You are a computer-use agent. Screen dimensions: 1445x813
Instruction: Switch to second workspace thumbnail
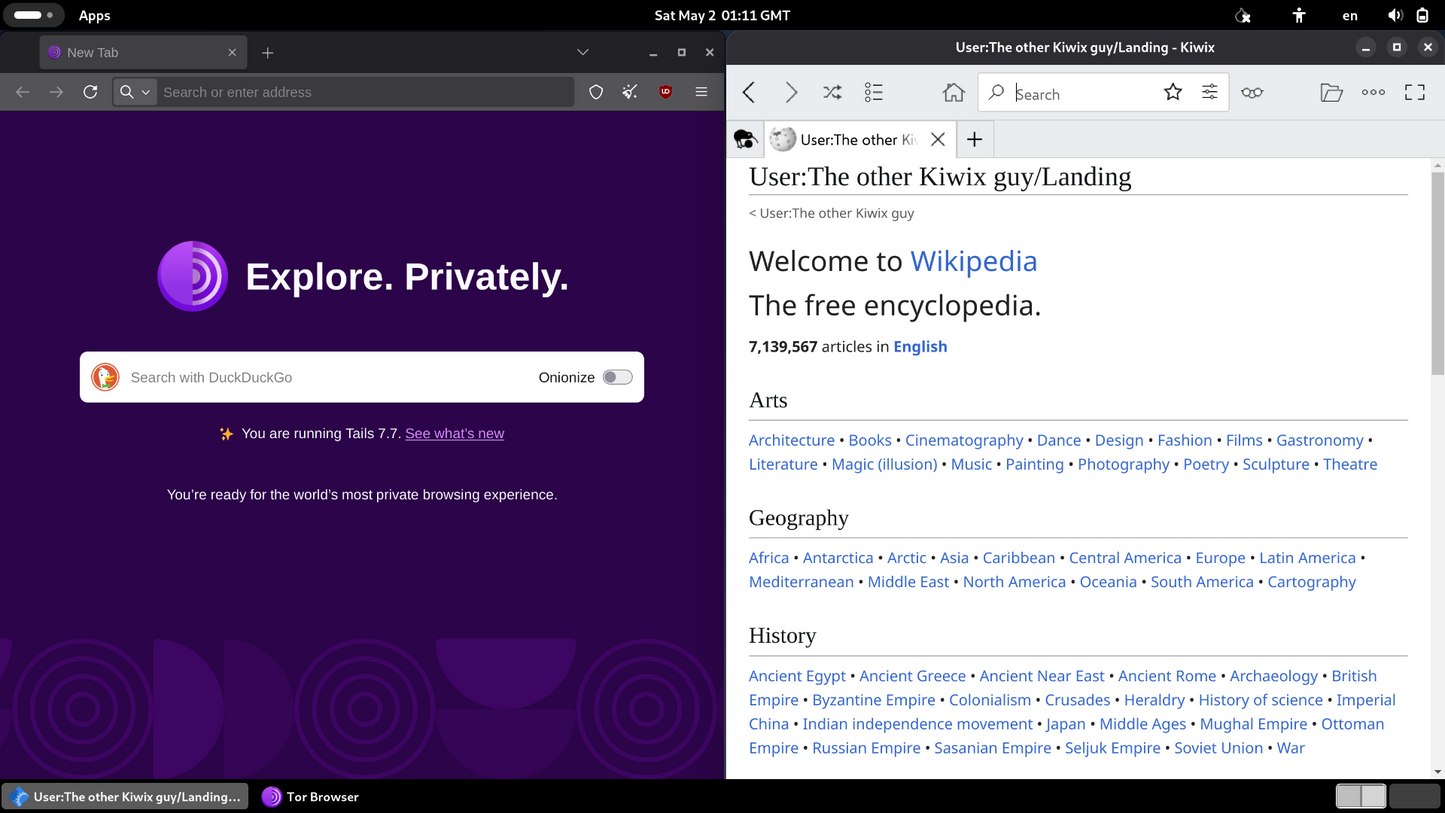click(1414, 796)
